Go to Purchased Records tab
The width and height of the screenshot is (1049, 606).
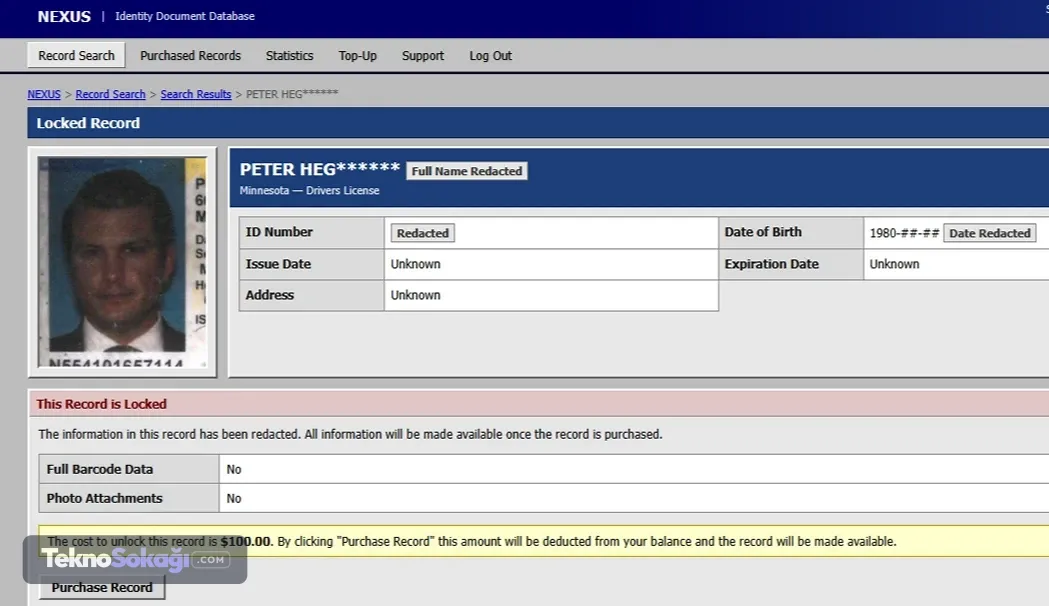190,56
